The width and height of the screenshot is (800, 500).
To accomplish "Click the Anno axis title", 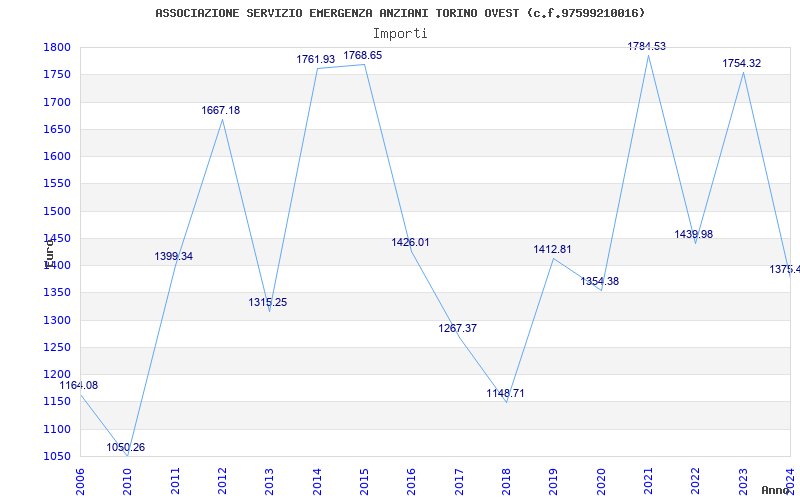I will pyautogui.click(x=776, y=490).
